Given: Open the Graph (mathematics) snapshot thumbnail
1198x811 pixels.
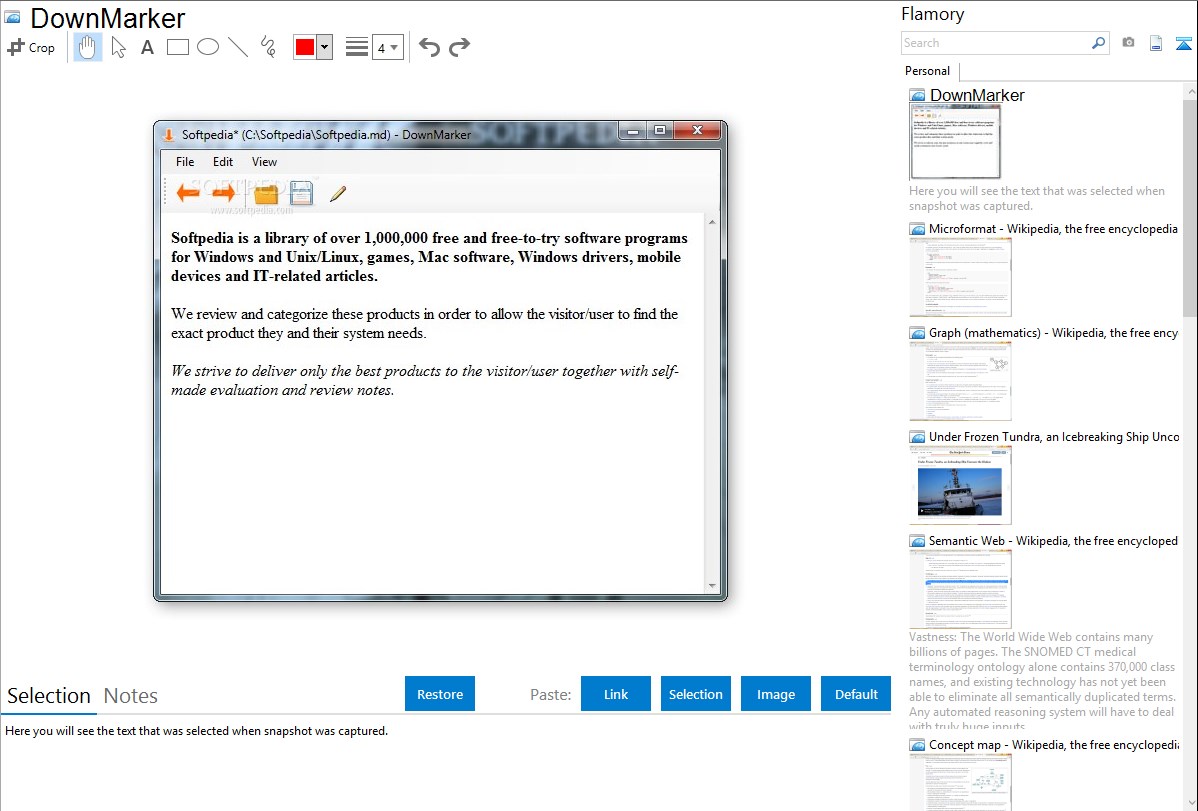Looking at the screenshot, I should (960, 381).
